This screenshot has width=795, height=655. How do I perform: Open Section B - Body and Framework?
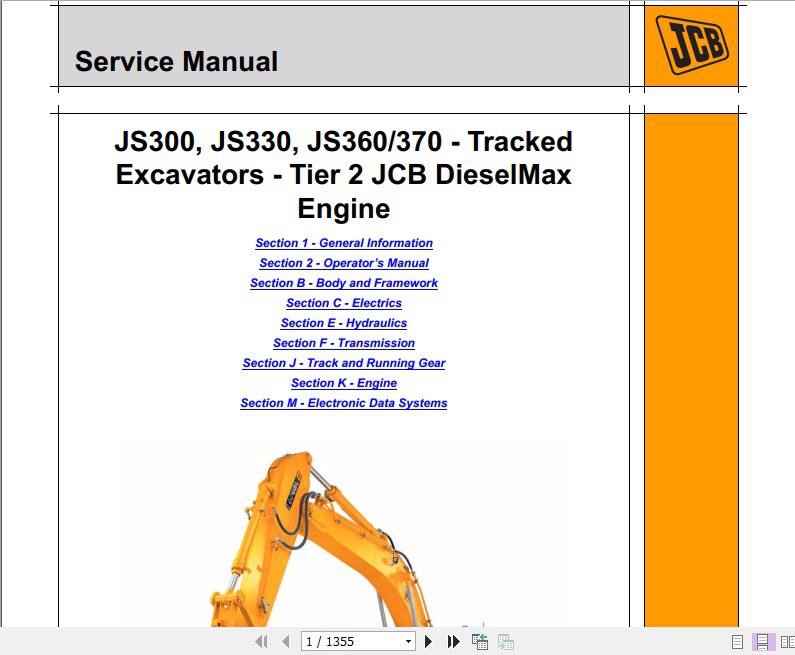coord(344,283)
